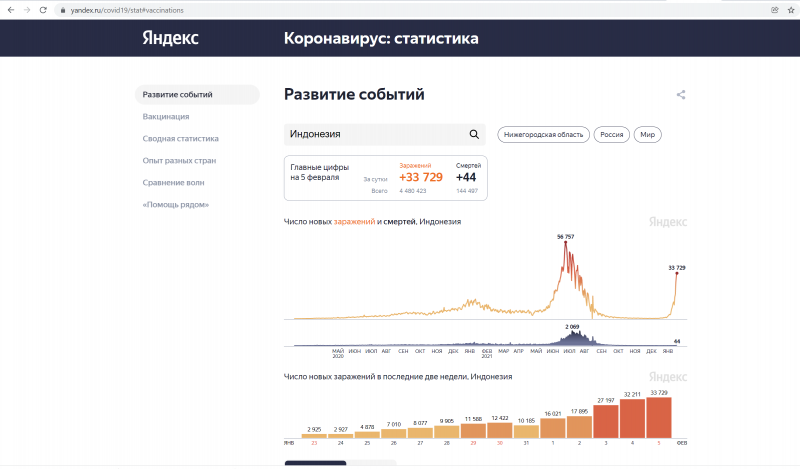
Task: Click the yandex.ru/covid19 address bar URL
Action: (x=127, y=10)
